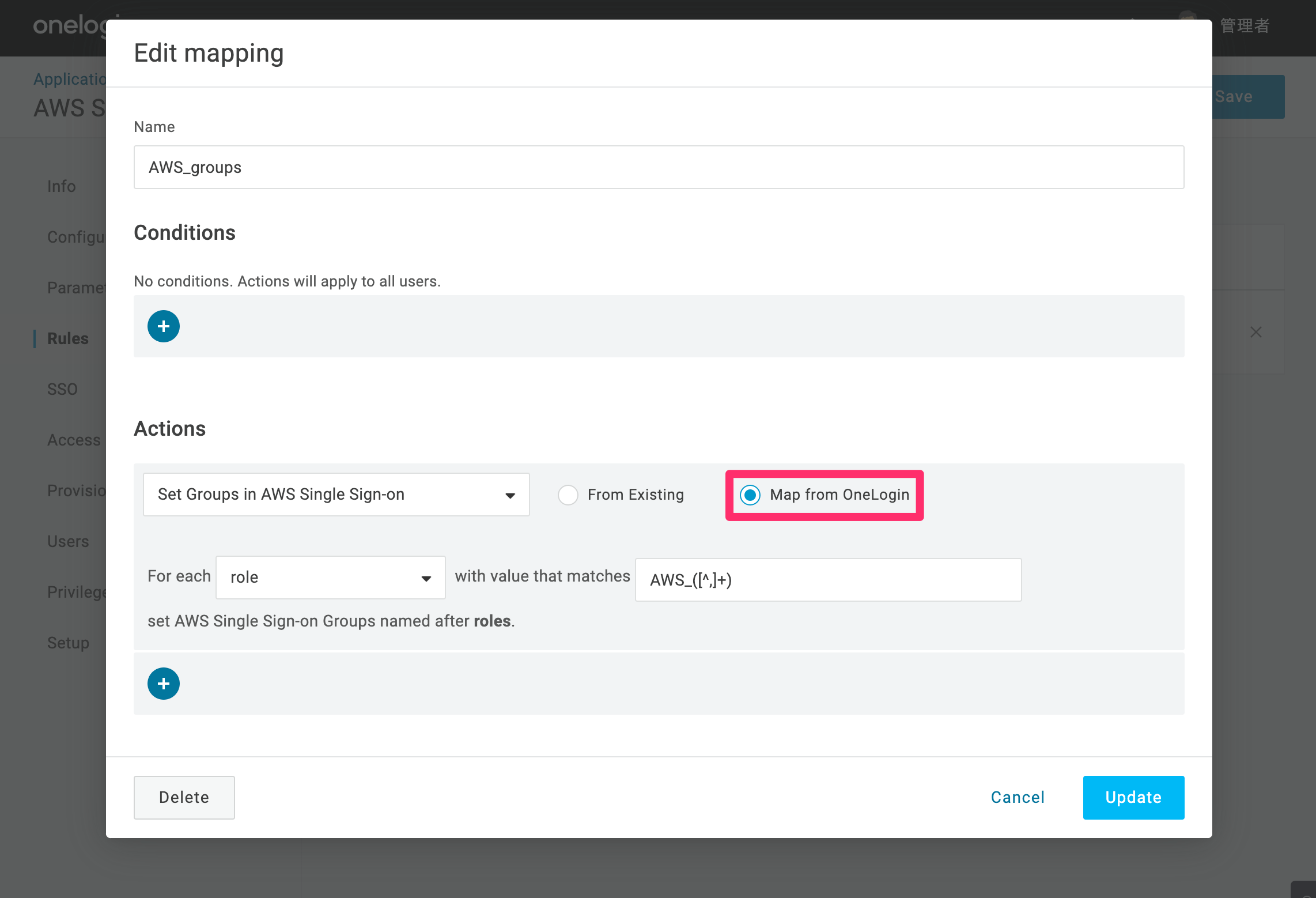
Task: Open the SSO tab in sidebar
Action: click(62, 389)
